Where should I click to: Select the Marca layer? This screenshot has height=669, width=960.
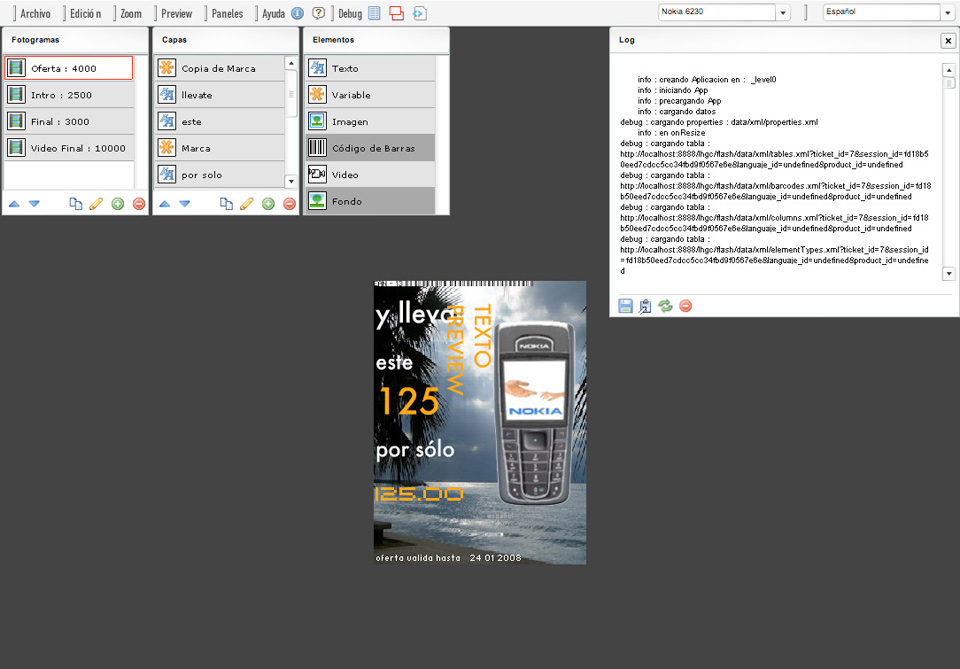tap(220, 148)
